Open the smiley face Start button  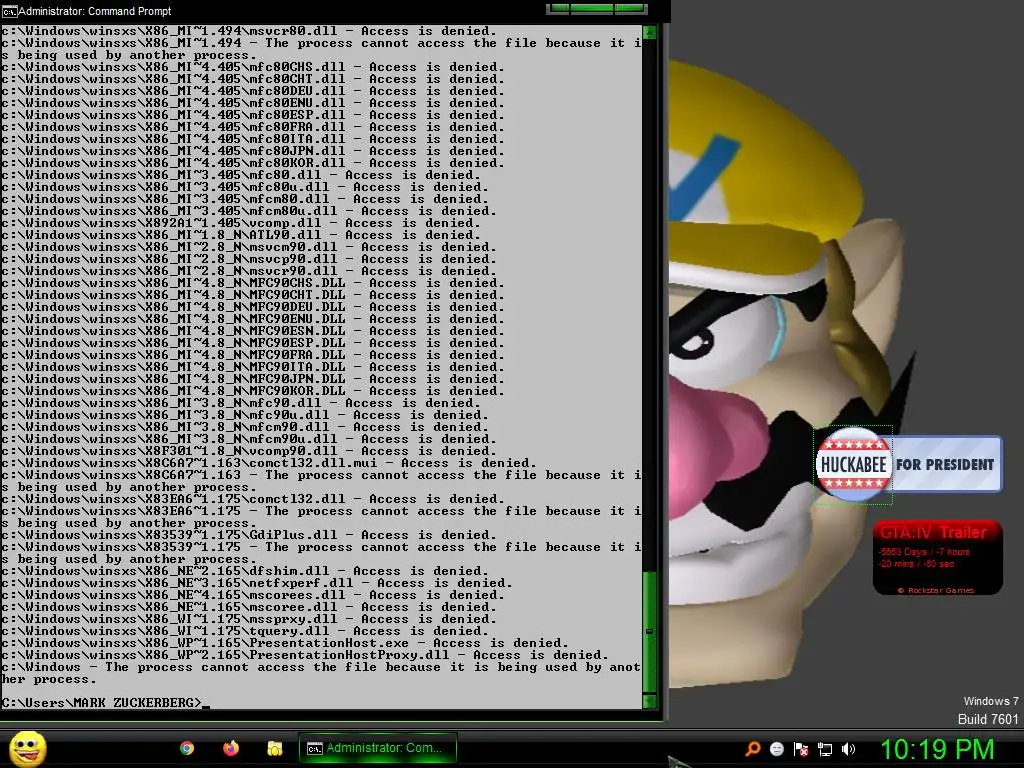(x=27, y=748)
